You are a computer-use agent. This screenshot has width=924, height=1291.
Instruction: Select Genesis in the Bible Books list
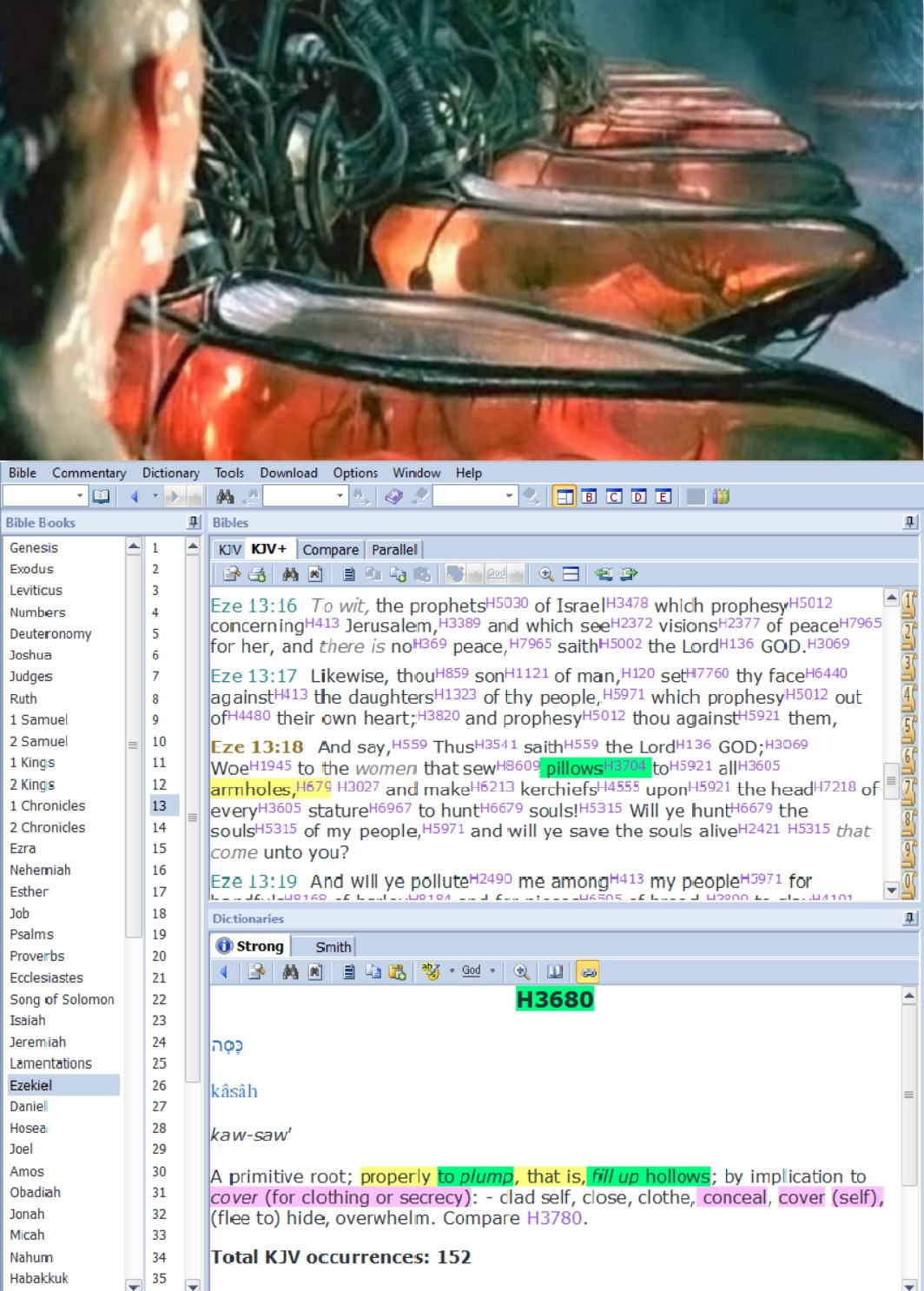(34, 547)
